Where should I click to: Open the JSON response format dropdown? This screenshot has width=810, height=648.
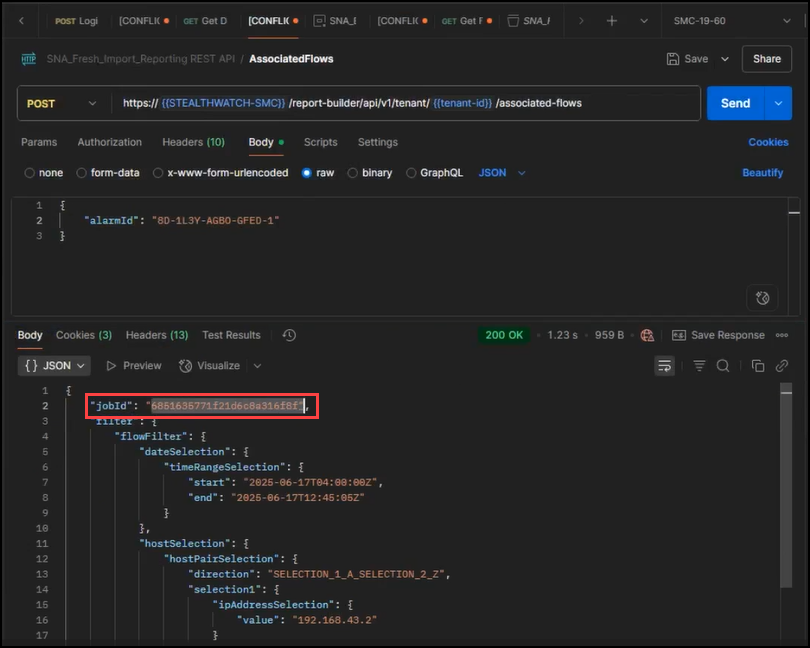pos(54,366)
